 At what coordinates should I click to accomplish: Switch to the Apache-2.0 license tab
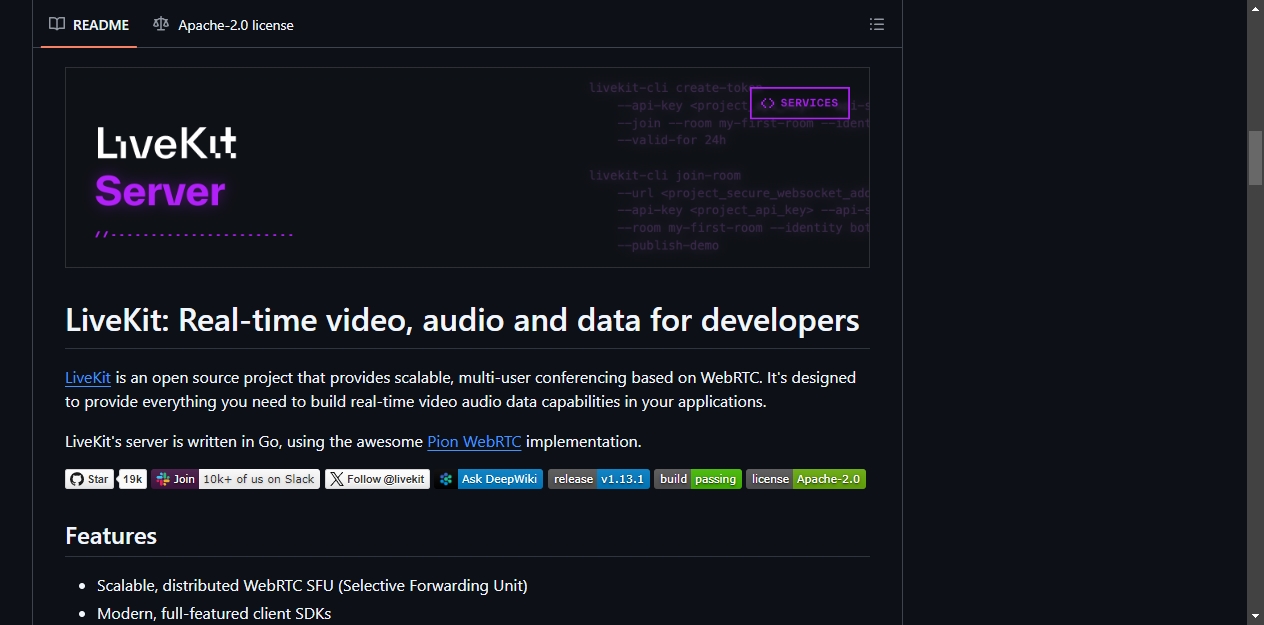(224, 25)
